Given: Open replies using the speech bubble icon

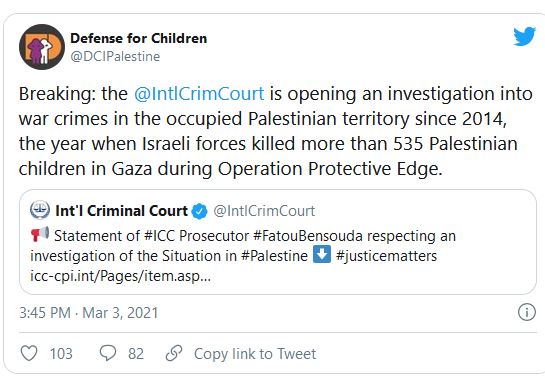Looking at the screenshot, I should [108, 353].
